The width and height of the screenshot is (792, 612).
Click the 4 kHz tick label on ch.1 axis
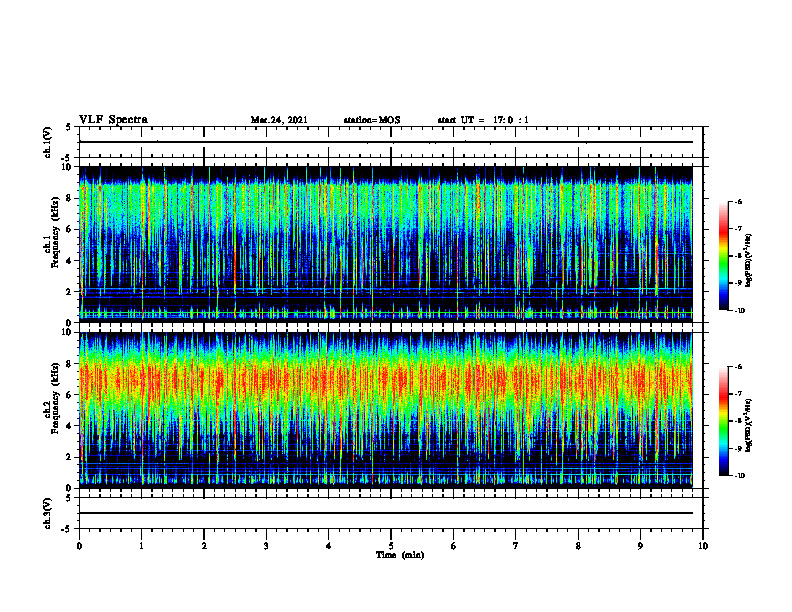point(69,261)
